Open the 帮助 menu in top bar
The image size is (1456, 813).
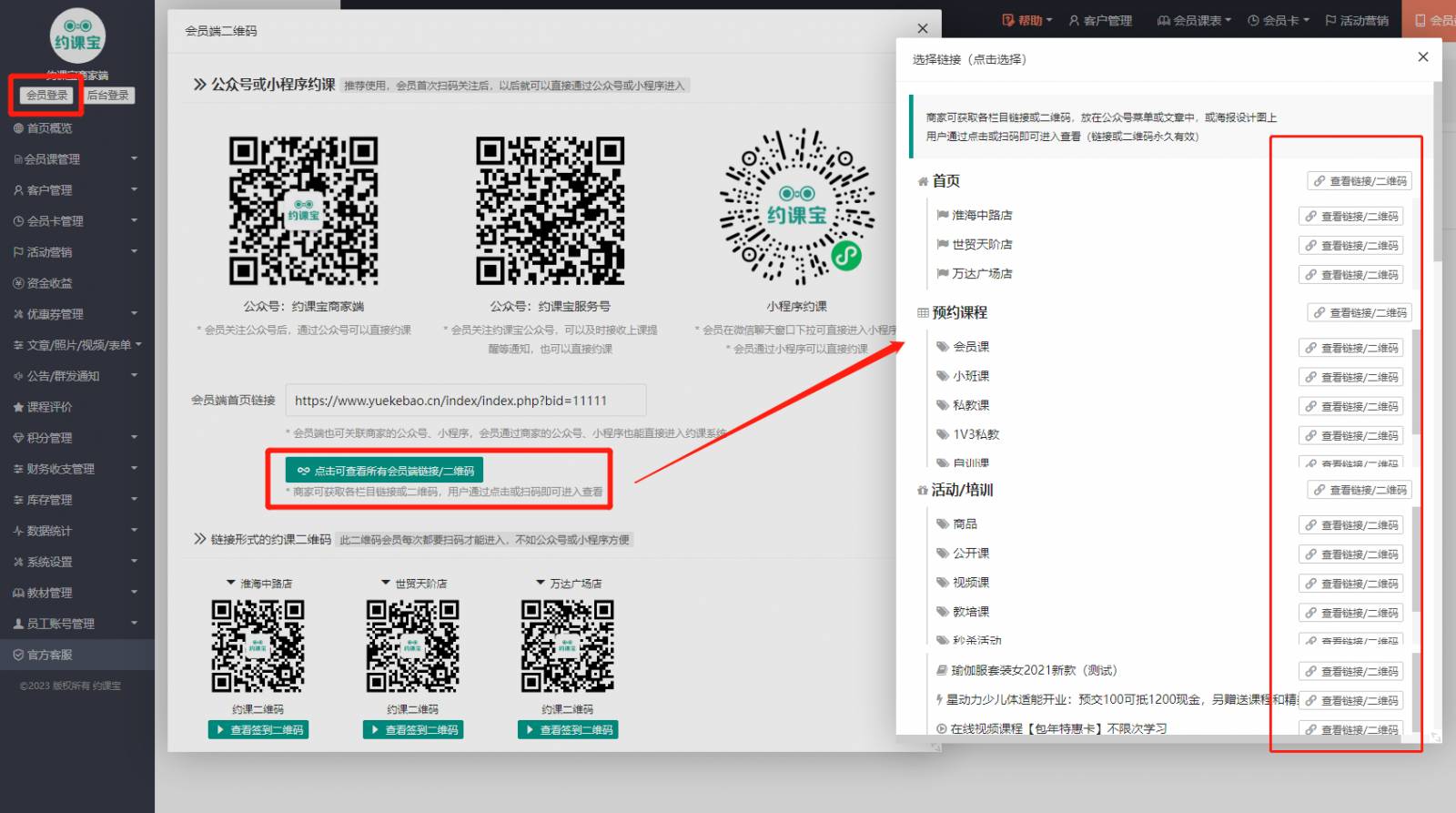(1027, 20)
